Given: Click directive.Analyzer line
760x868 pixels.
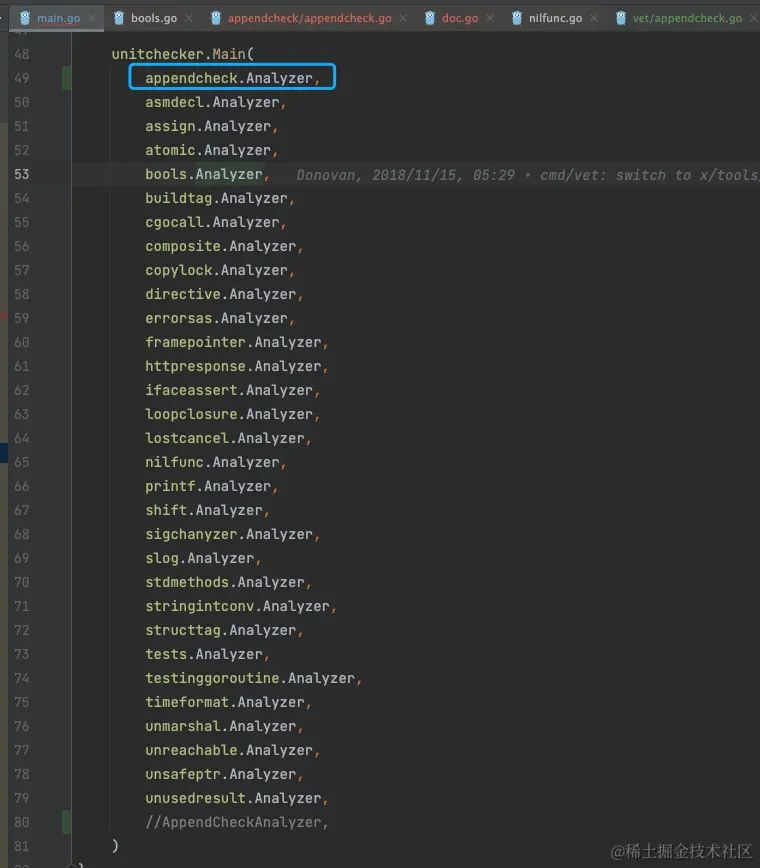Looking at the screenshot, I should tap(224, 294).
